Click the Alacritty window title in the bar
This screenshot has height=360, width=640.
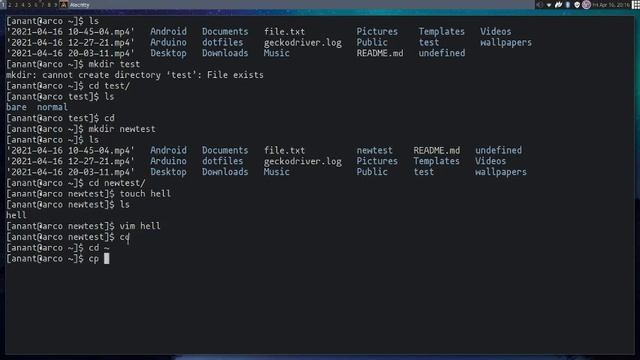(80, 5)
